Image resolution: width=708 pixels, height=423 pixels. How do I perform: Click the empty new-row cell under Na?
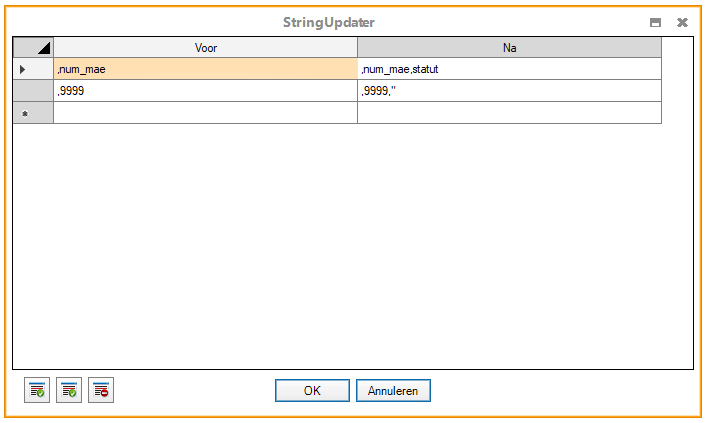pos(509,113)
